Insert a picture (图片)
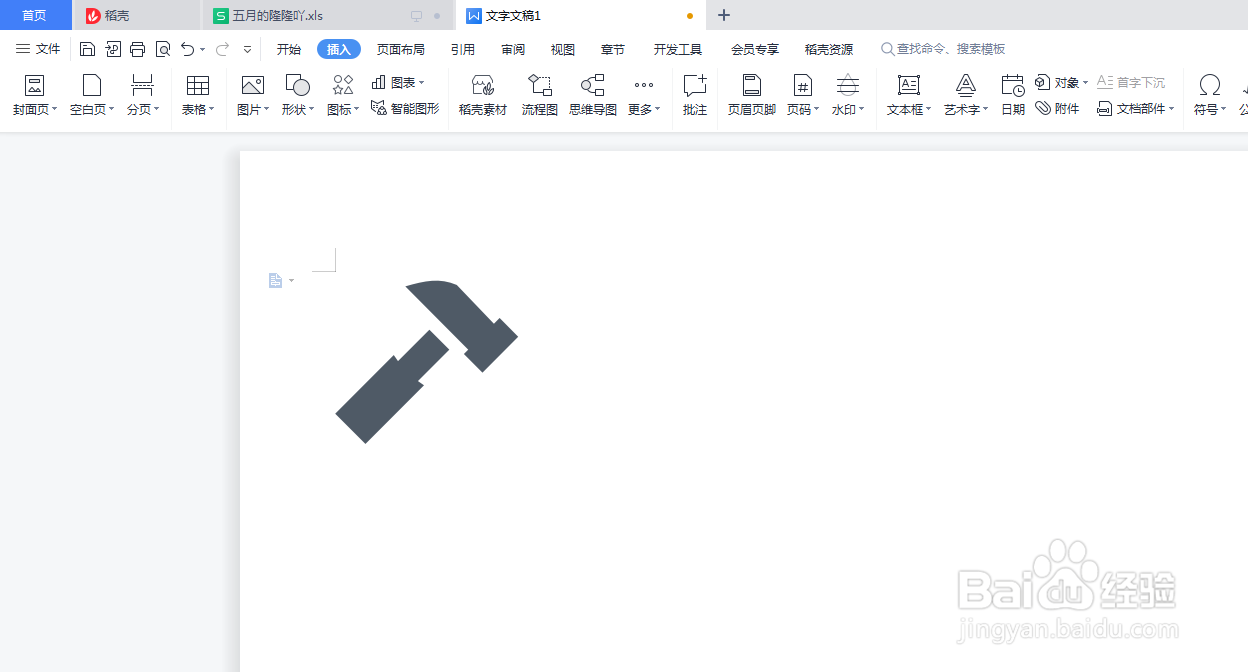 click(253, 96)
